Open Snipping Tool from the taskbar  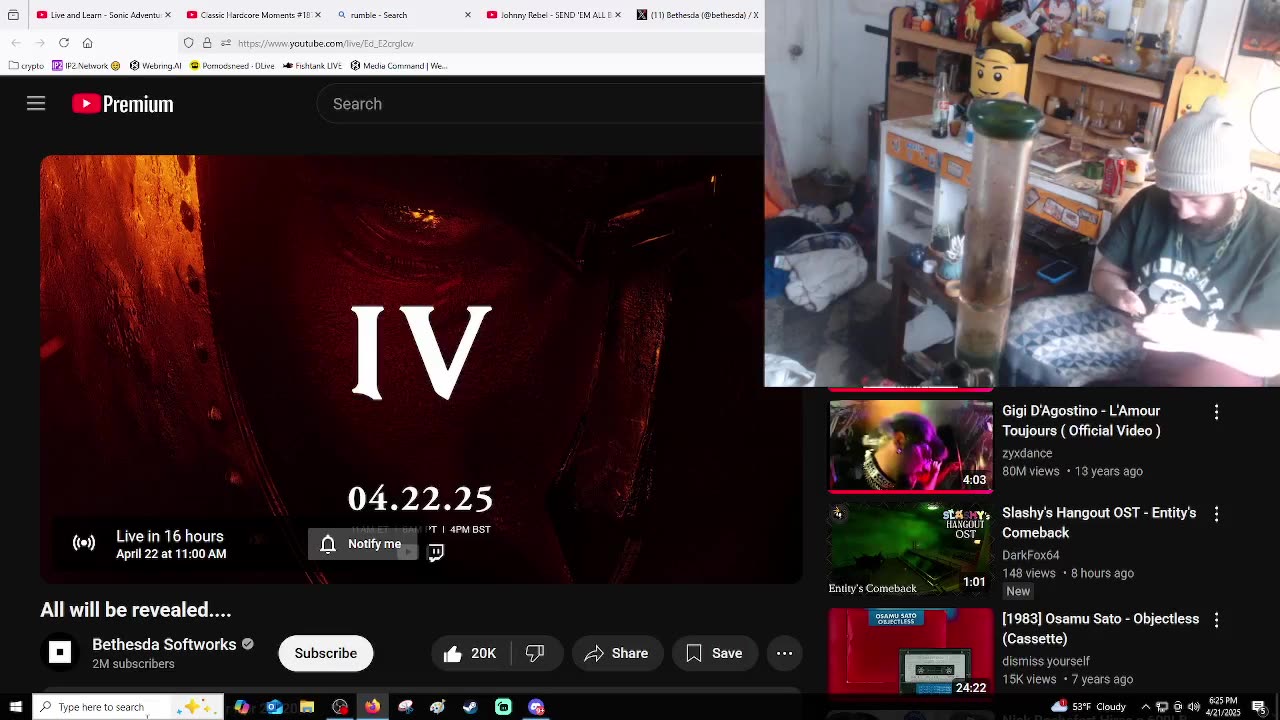coord(405,707)
